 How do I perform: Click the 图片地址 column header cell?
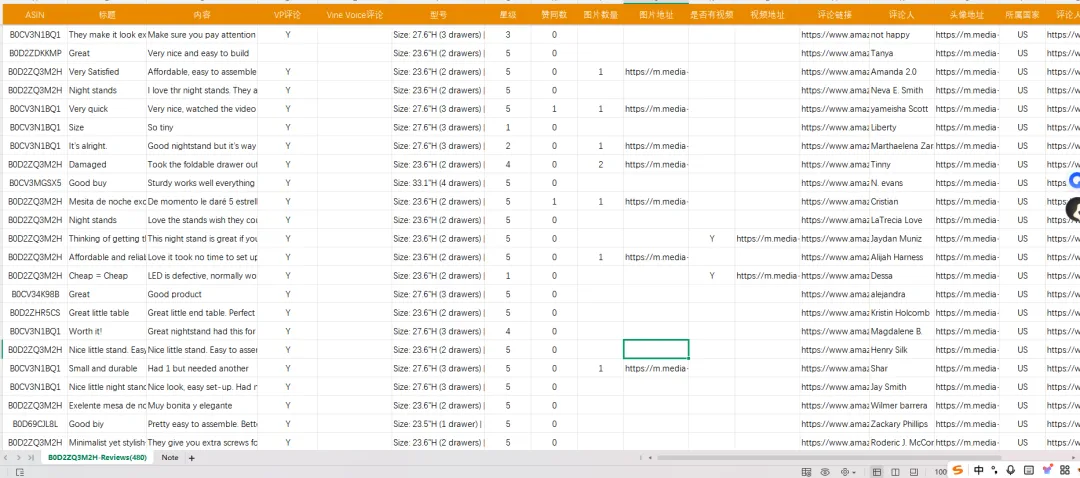click(656, 14)
